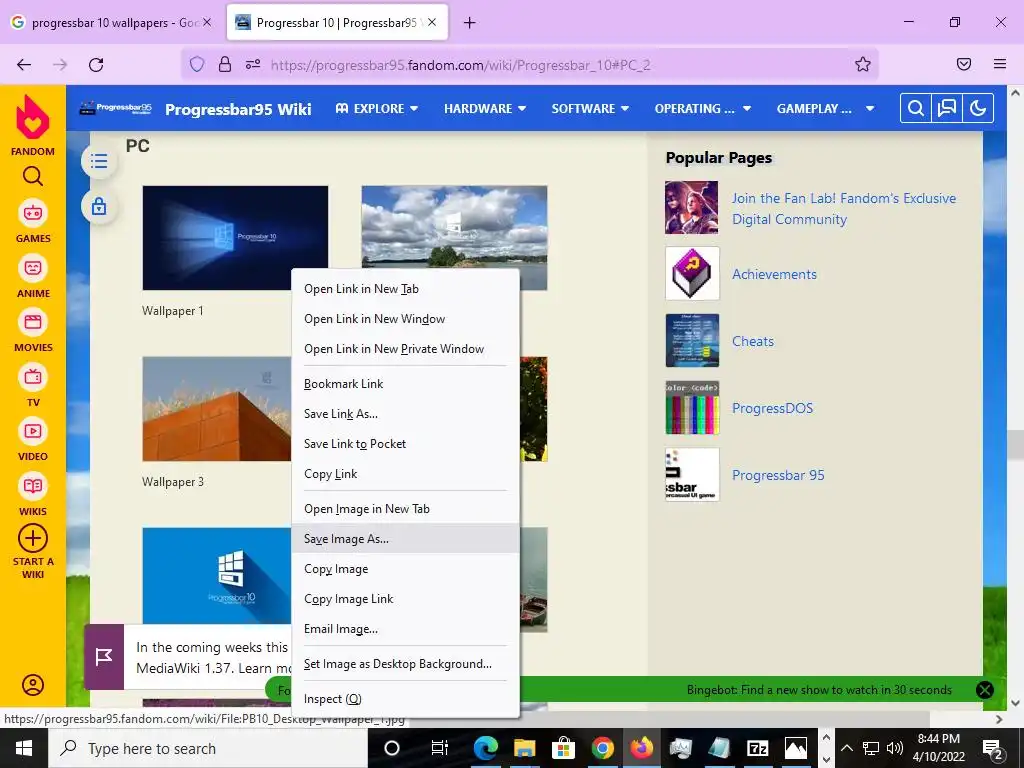The width and height of the screenshot is (1024, 768).
Task: Open Fandom sidebar search magnifier
Action: point(33,176)
